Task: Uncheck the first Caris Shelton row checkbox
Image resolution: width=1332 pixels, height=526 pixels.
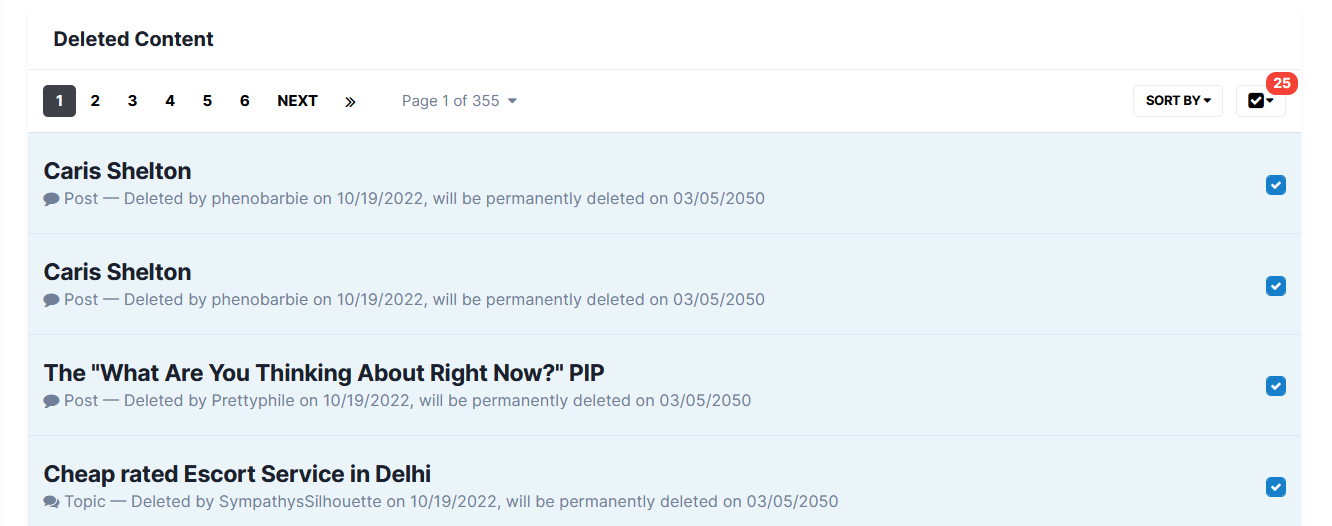Action: pyautogui.click(x=1275, y=185)
